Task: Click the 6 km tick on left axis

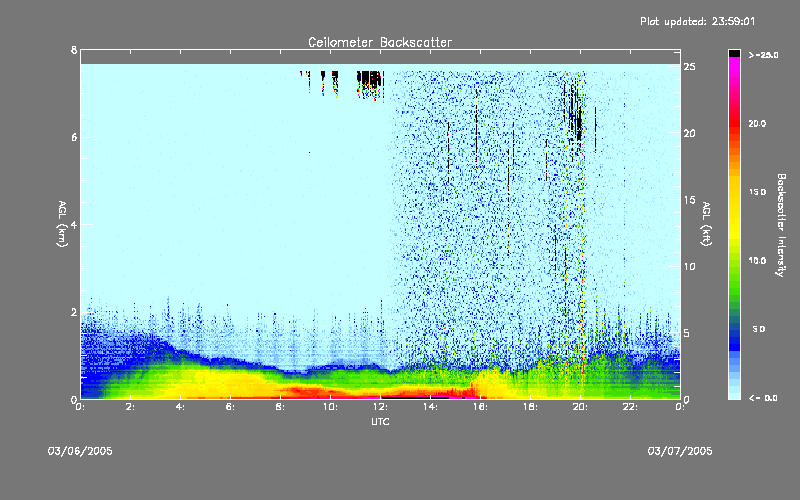Action: coord(74,137)
